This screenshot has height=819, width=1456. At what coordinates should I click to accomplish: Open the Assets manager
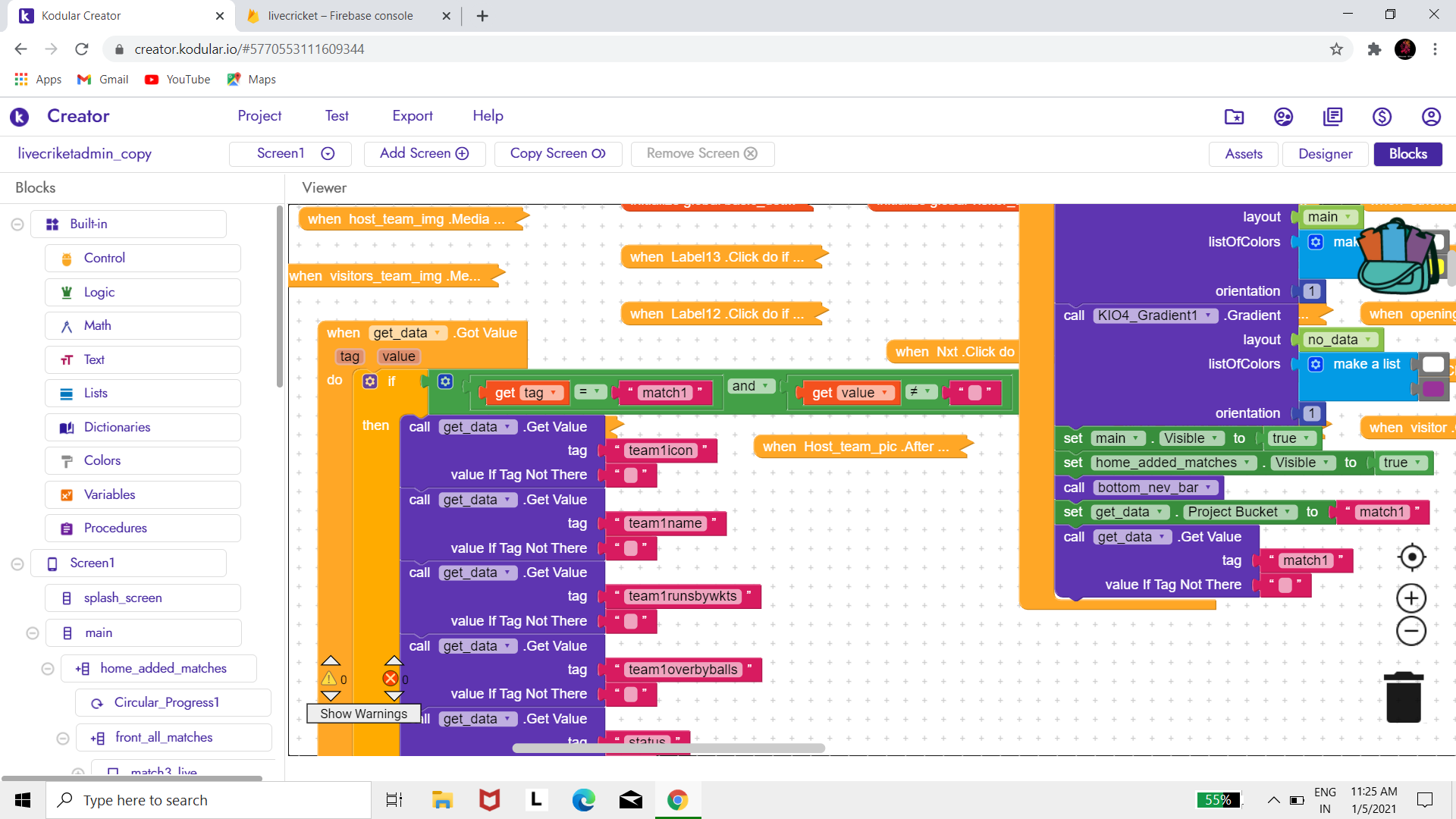tap(1244, 154)
